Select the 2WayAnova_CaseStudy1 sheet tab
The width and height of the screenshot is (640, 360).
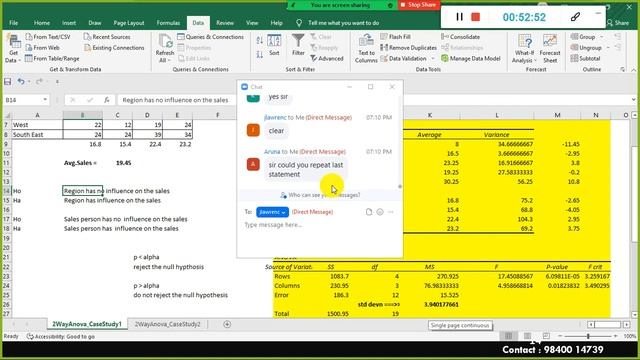point(87,324)
